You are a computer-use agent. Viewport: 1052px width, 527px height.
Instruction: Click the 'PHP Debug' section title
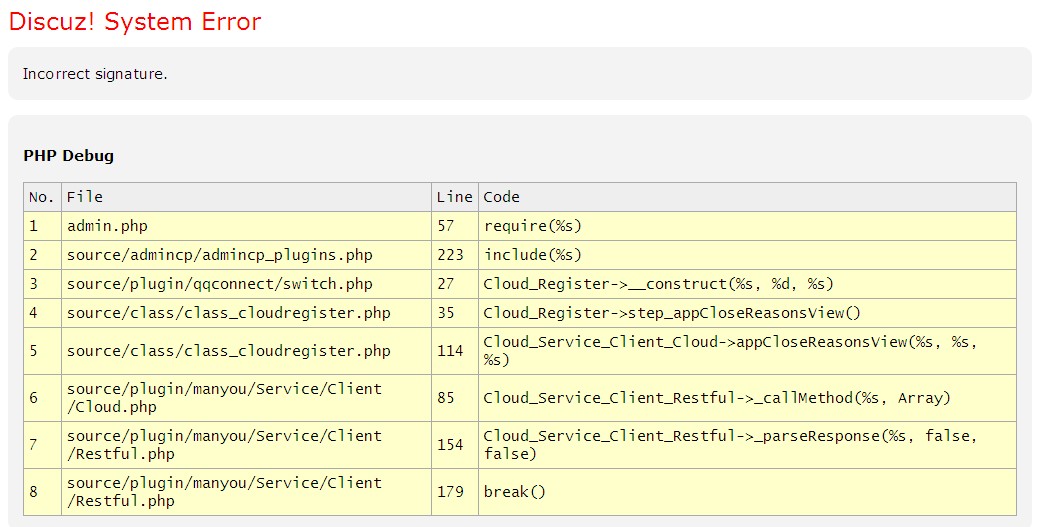[x=68, y=156]
